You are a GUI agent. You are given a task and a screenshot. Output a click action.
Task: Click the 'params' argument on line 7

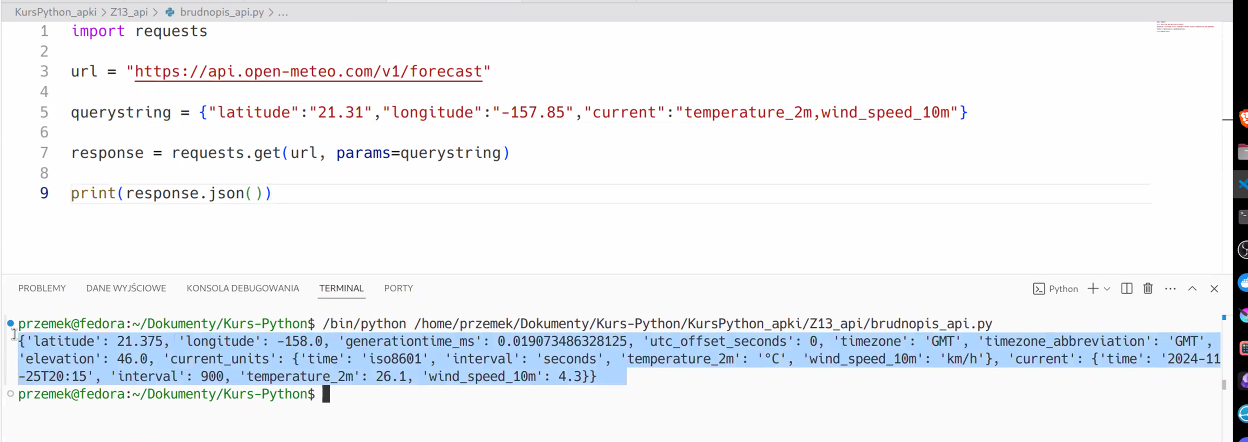click(363, 153)
